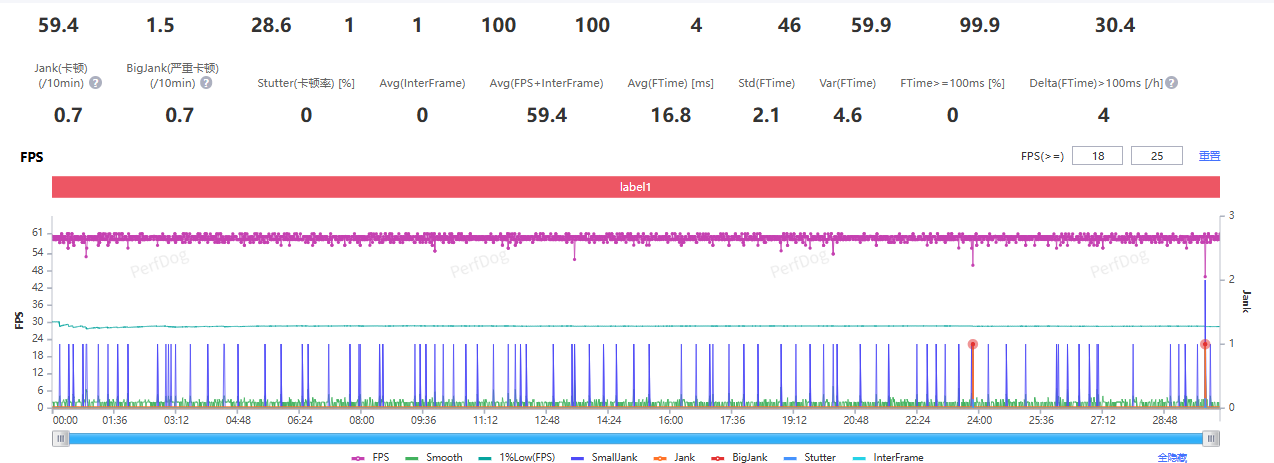1274x463 pixels.
Task: Click the left handle of the time range slider
Action: [x=62, y=438]
